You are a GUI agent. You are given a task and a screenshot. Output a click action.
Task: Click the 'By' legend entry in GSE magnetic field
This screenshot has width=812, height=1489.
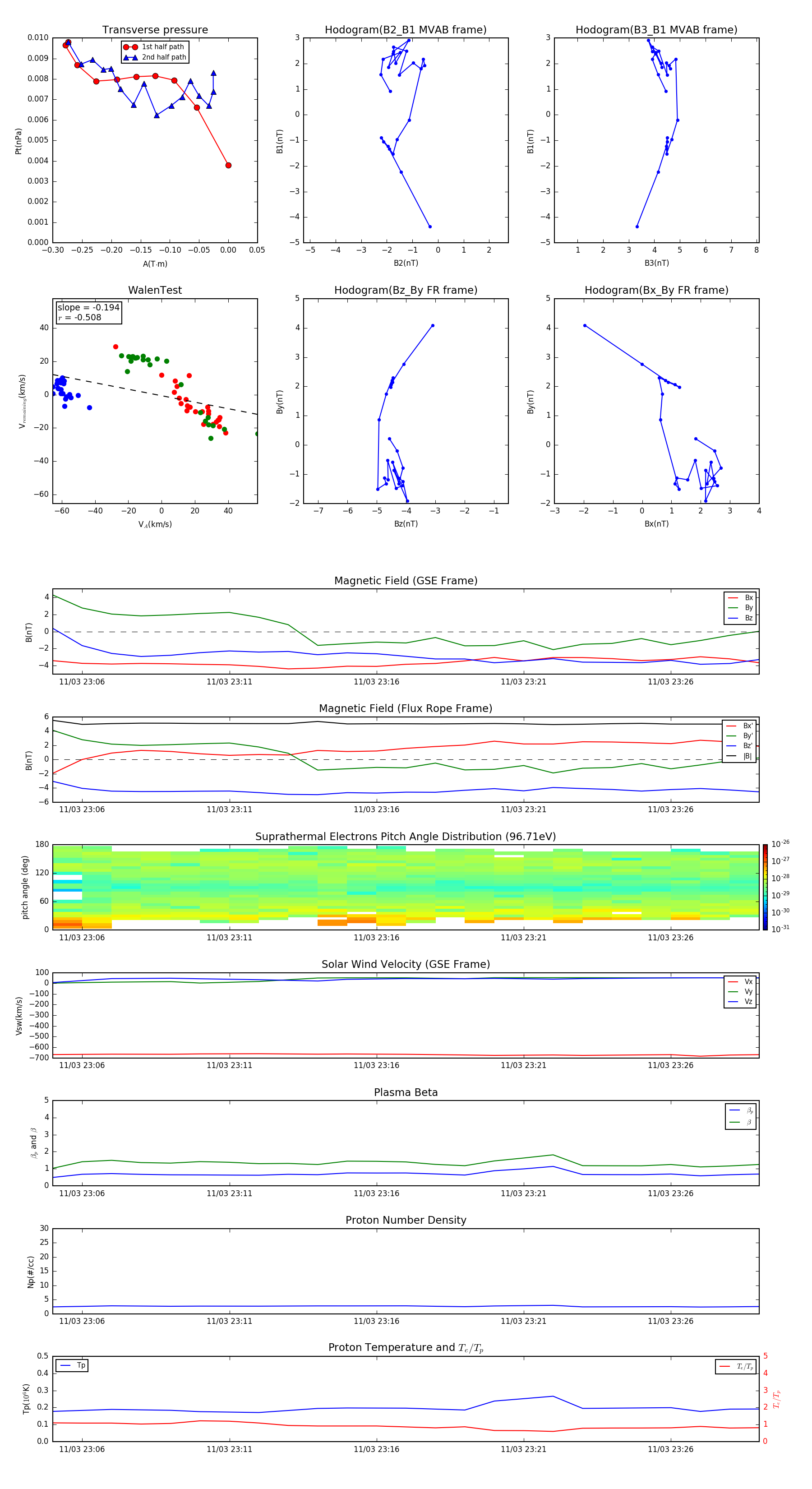click(741, 608)
